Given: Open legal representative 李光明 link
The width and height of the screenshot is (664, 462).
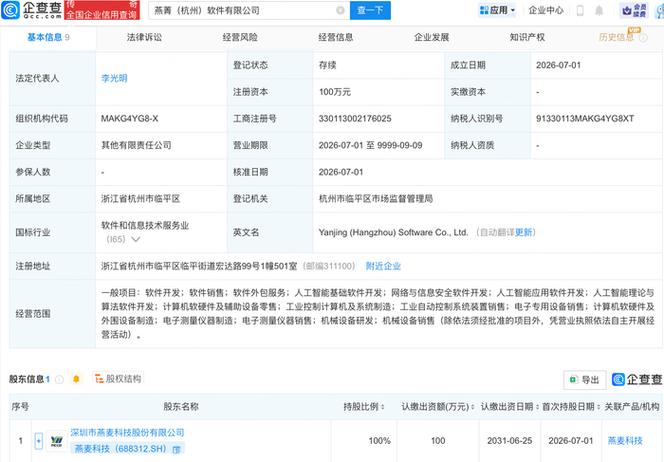Looking at the screenshot, I should pos(114,78).
